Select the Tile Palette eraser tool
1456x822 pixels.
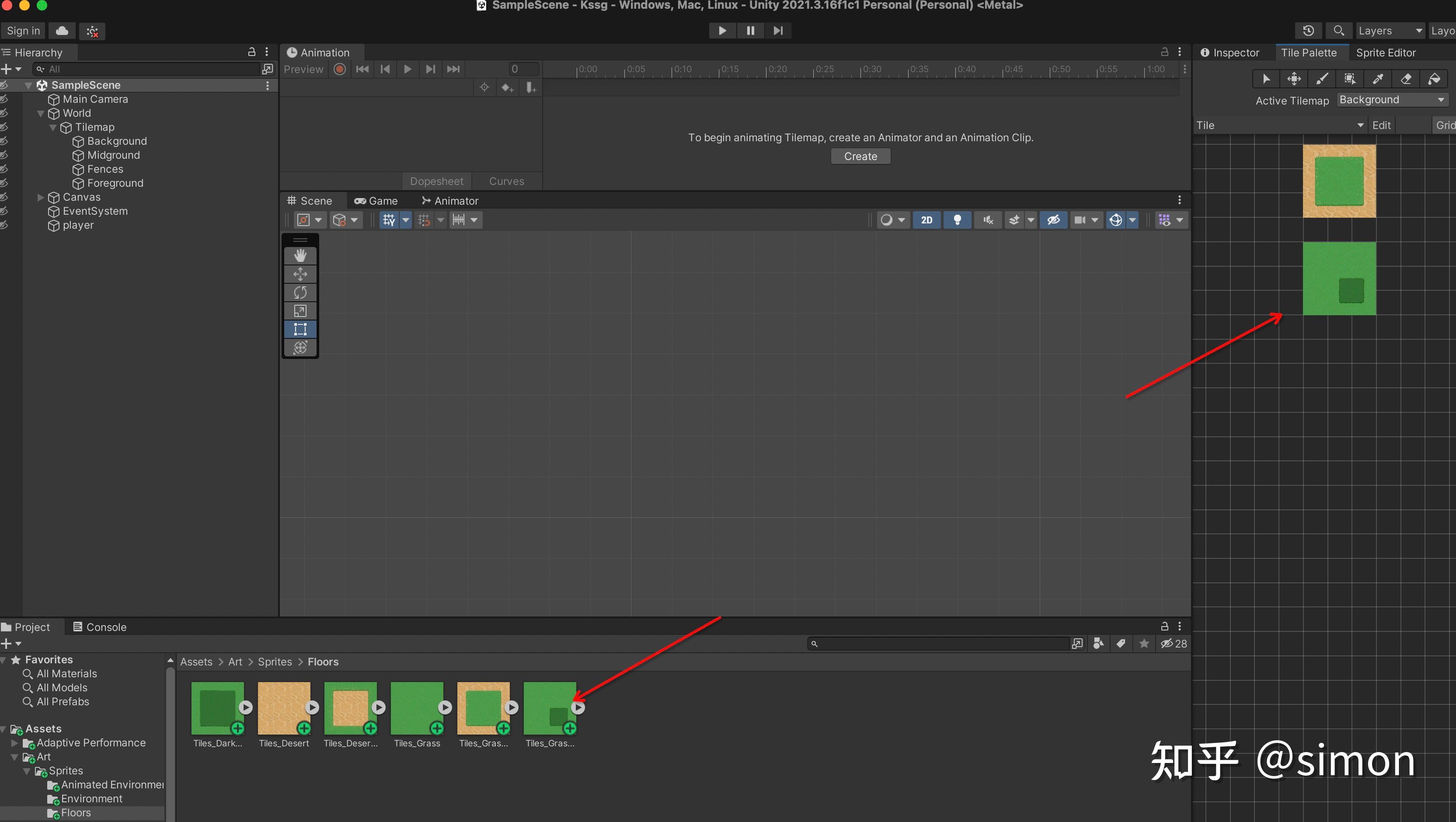pyautogui.click(x=1406, y=79)
